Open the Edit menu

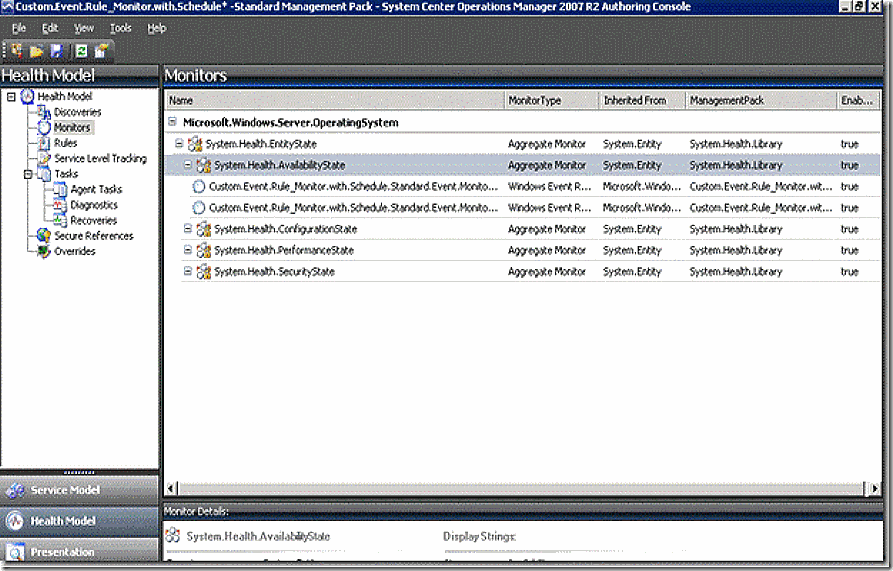click(50, 28)
